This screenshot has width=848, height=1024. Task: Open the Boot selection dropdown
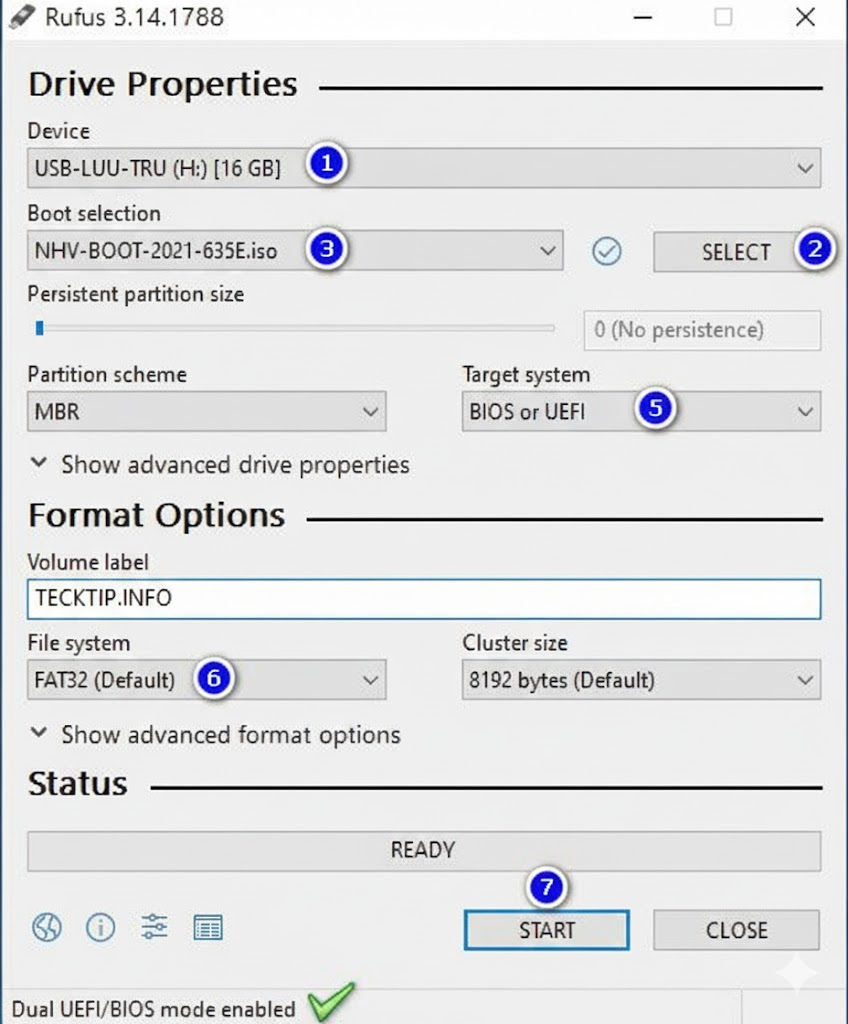[x=294, y=251]
